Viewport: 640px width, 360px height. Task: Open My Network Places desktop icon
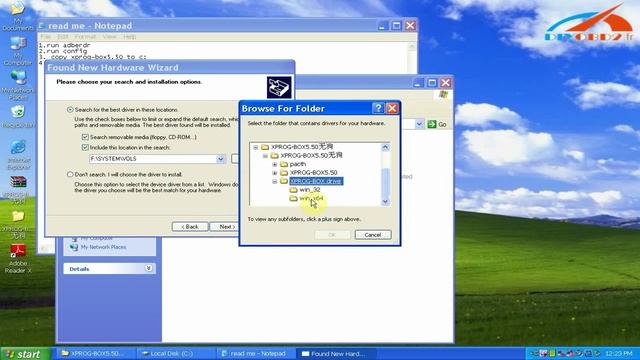point(18,85)
